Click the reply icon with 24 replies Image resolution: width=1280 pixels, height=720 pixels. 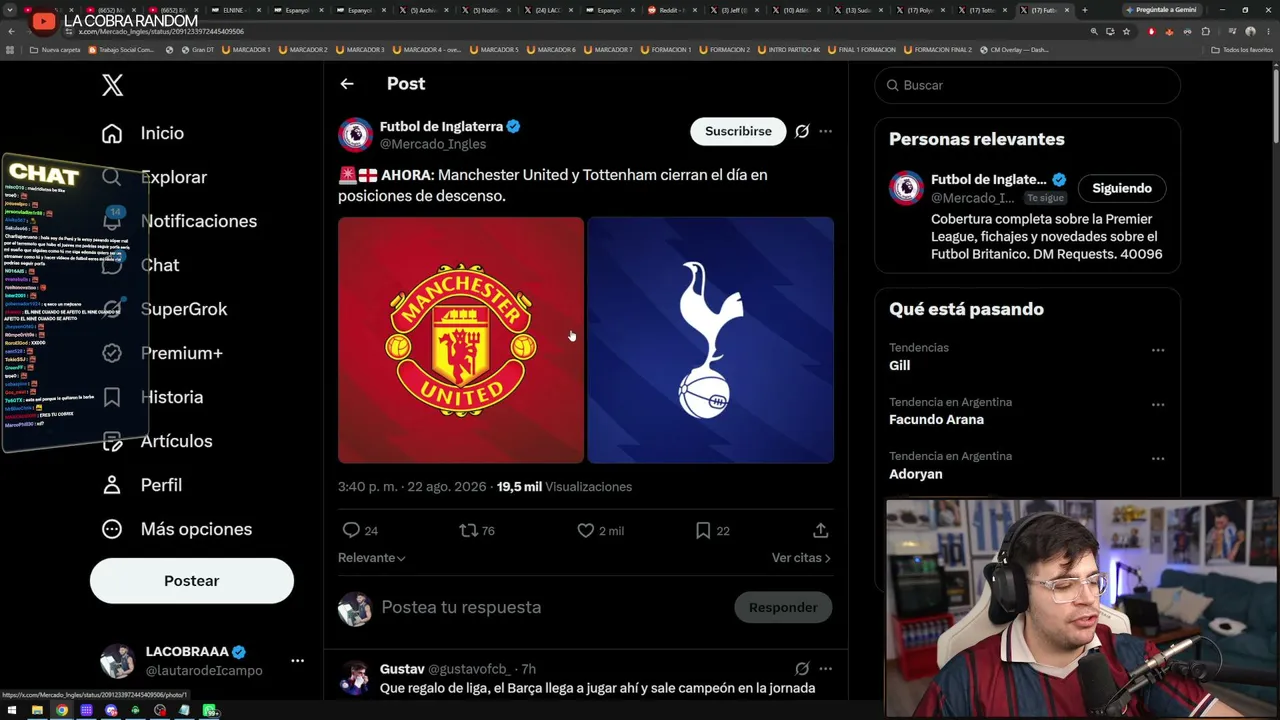pos(351,530)
